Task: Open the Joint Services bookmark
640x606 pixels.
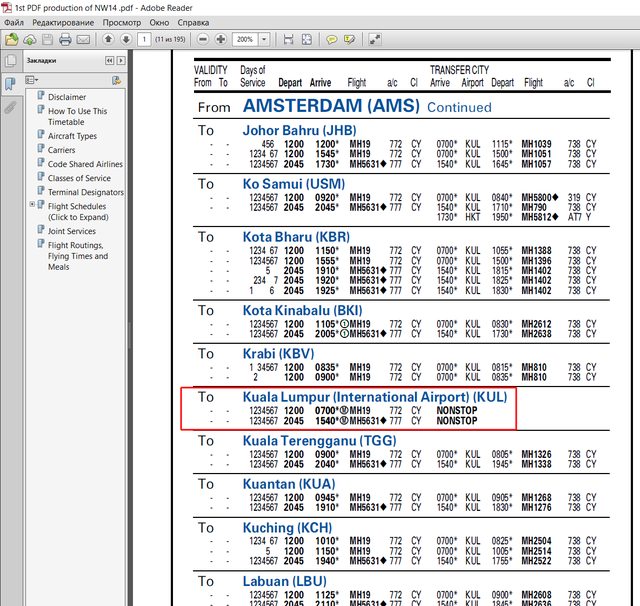Action: [x=72, y=231]
